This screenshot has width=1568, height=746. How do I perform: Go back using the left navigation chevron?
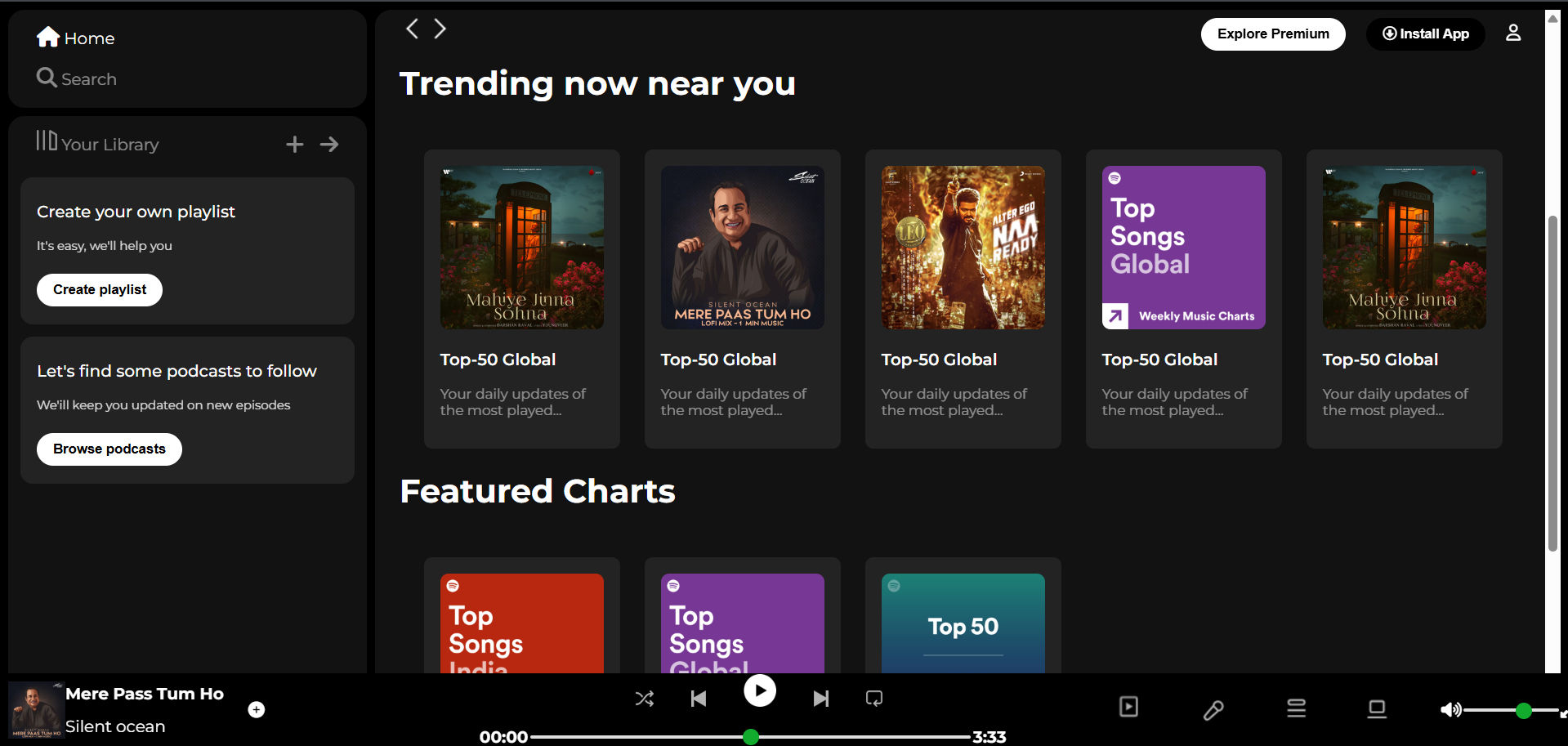tap(413, 28)
